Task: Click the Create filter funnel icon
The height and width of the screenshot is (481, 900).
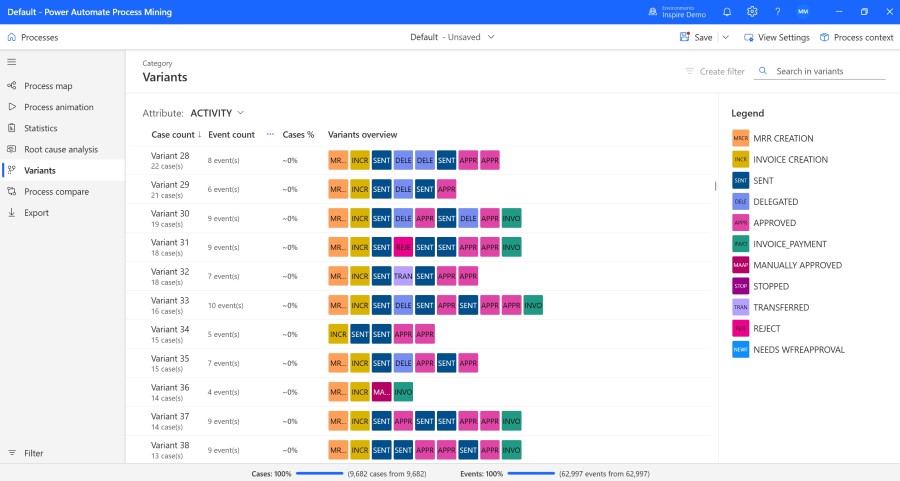Action: pos(689,71)
